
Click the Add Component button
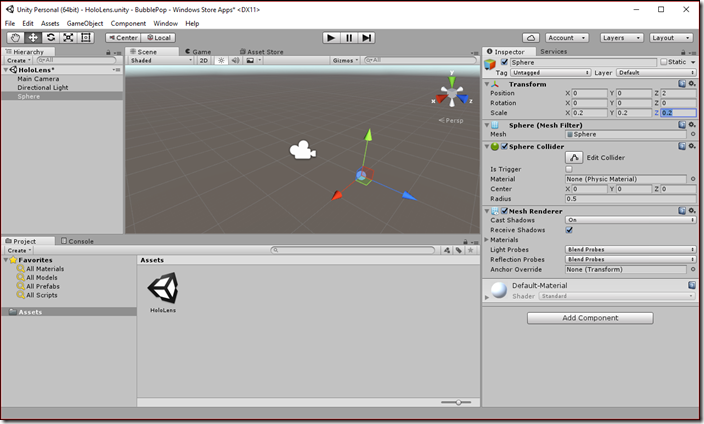(590, 318)
